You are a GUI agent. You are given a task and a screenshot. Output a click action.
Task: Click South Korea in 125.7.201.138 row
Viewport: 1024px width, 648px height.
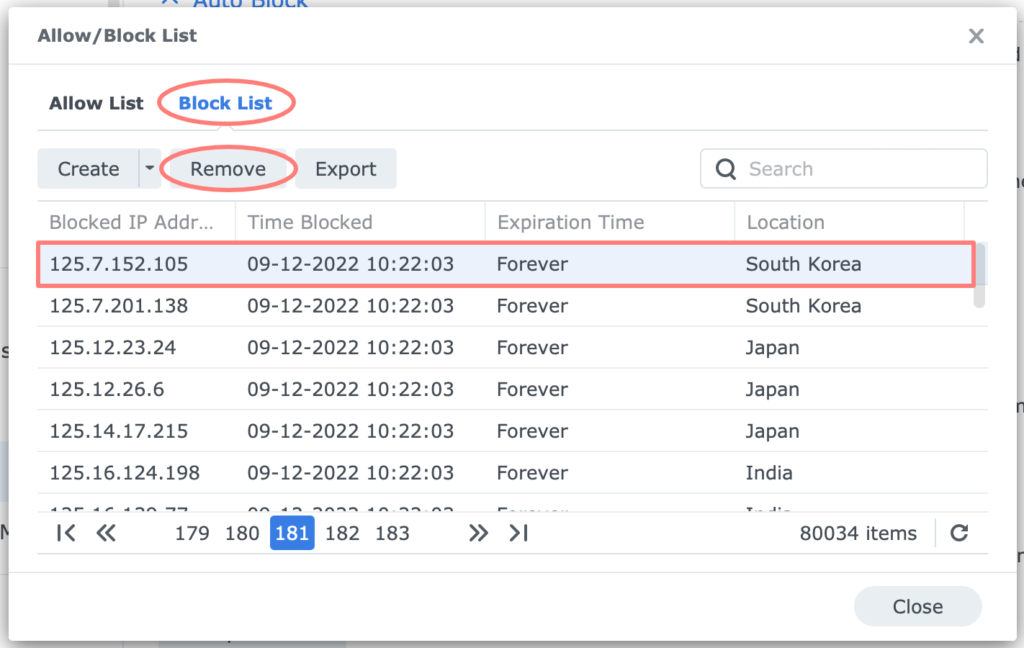[803, 306]
